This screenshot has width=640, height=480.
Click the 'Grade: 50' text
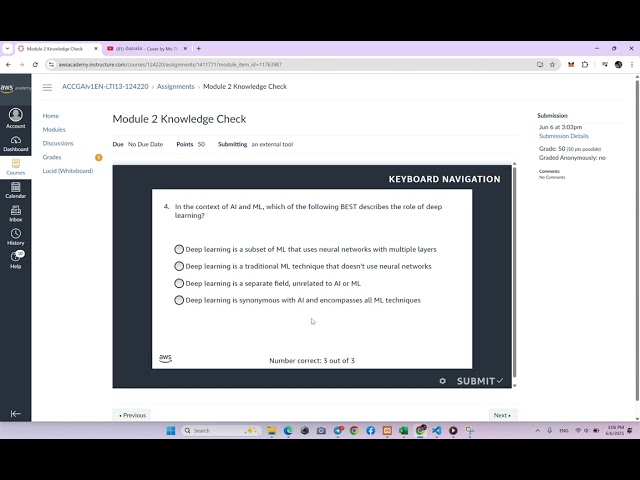pos(552,149)
